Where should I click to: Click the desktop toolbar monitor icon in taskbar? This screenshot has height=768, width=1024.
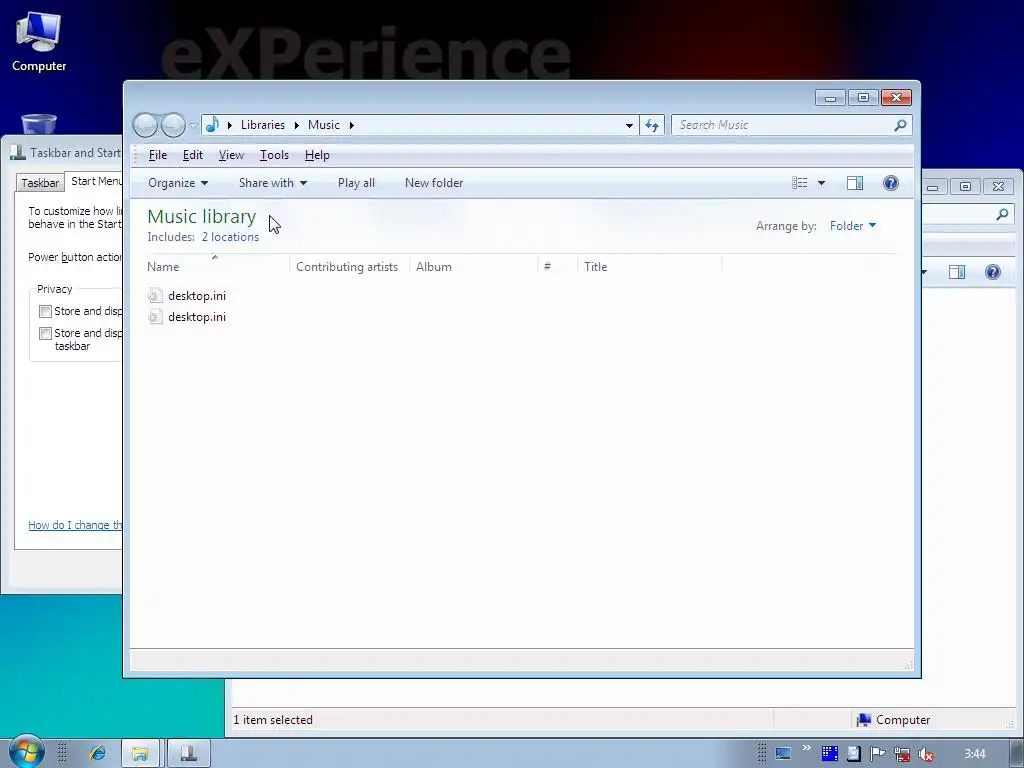pos(782,754)
